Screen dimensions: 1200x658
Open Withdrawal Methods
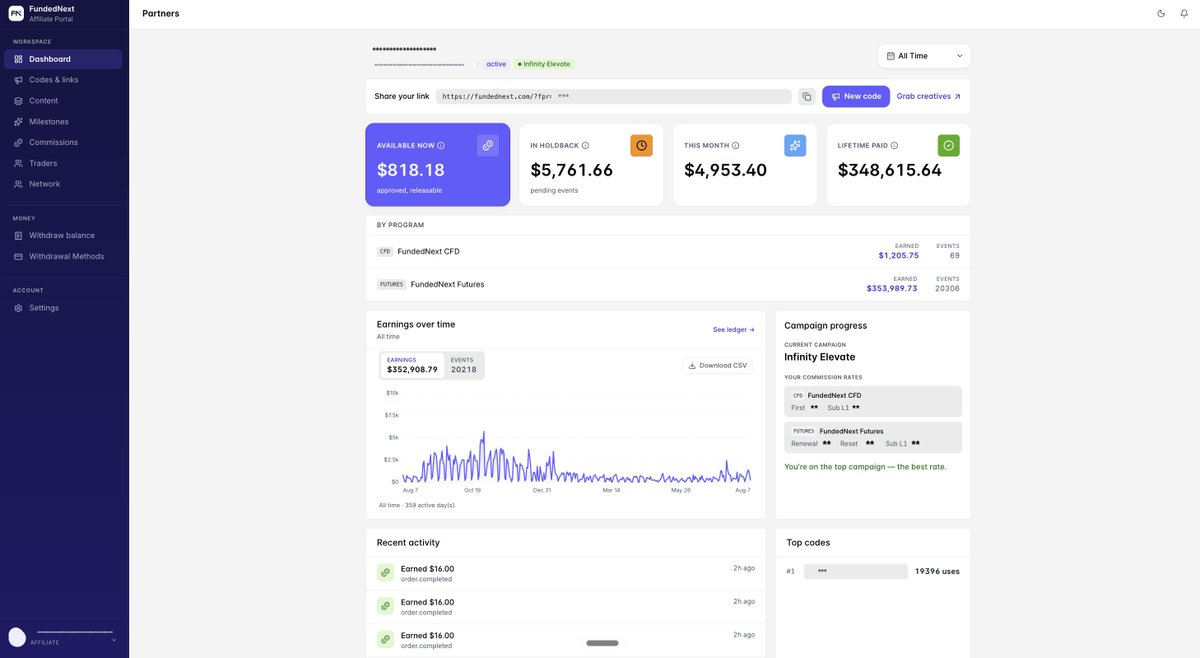click(64, 256)
